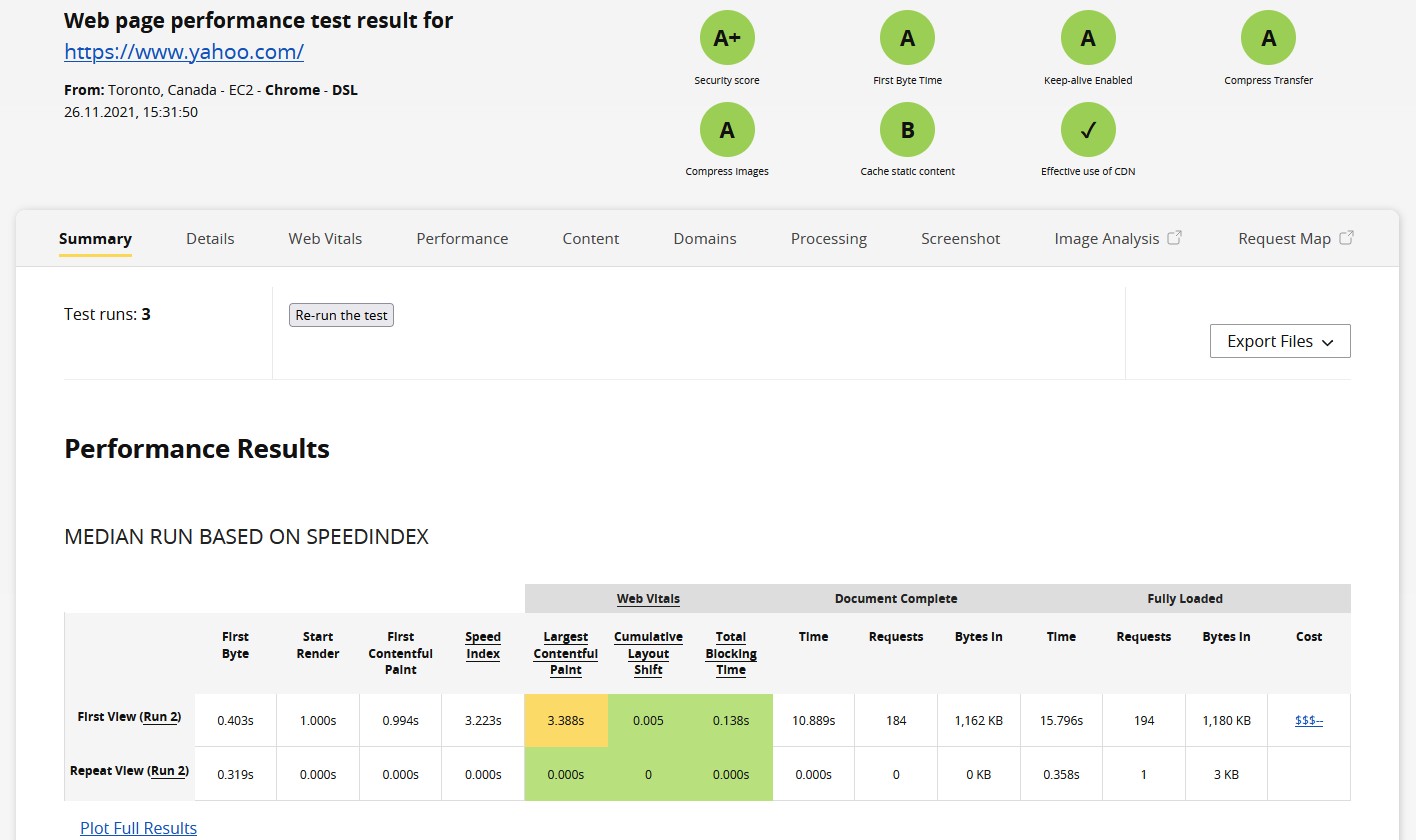Click the Effective use of CDN checkmark
The height and width of the screenshot is (840, 1416).
[1088, 129]
